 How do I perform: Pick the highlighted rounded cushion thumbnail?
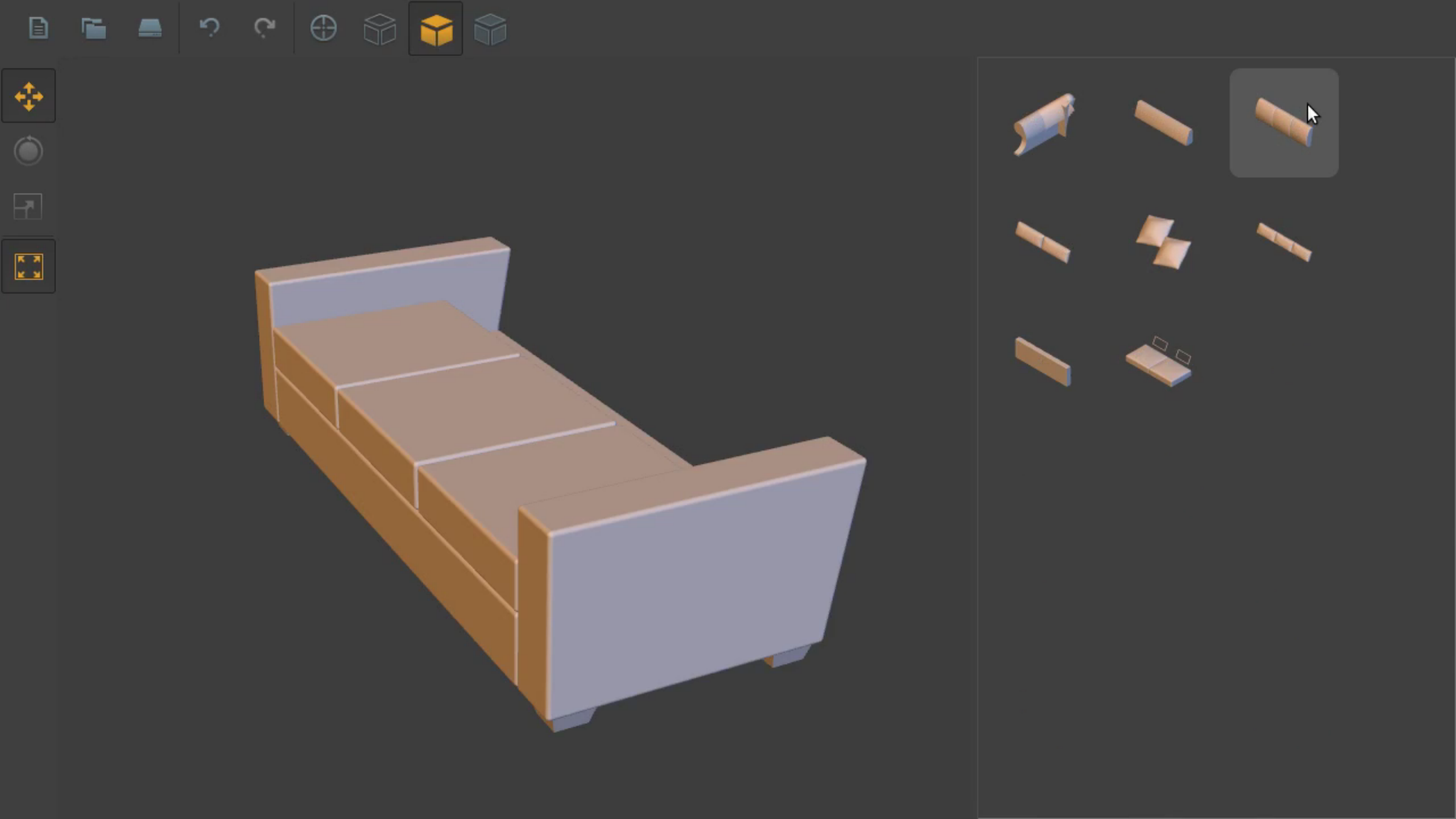[1284, 122]
